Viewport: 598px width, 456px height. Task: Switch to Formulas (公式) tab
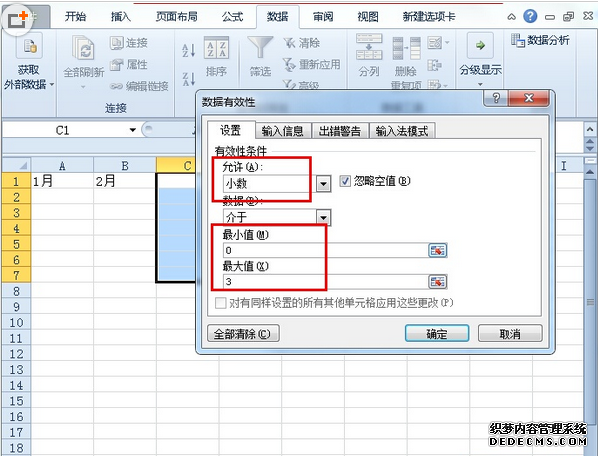coord(232,17)
